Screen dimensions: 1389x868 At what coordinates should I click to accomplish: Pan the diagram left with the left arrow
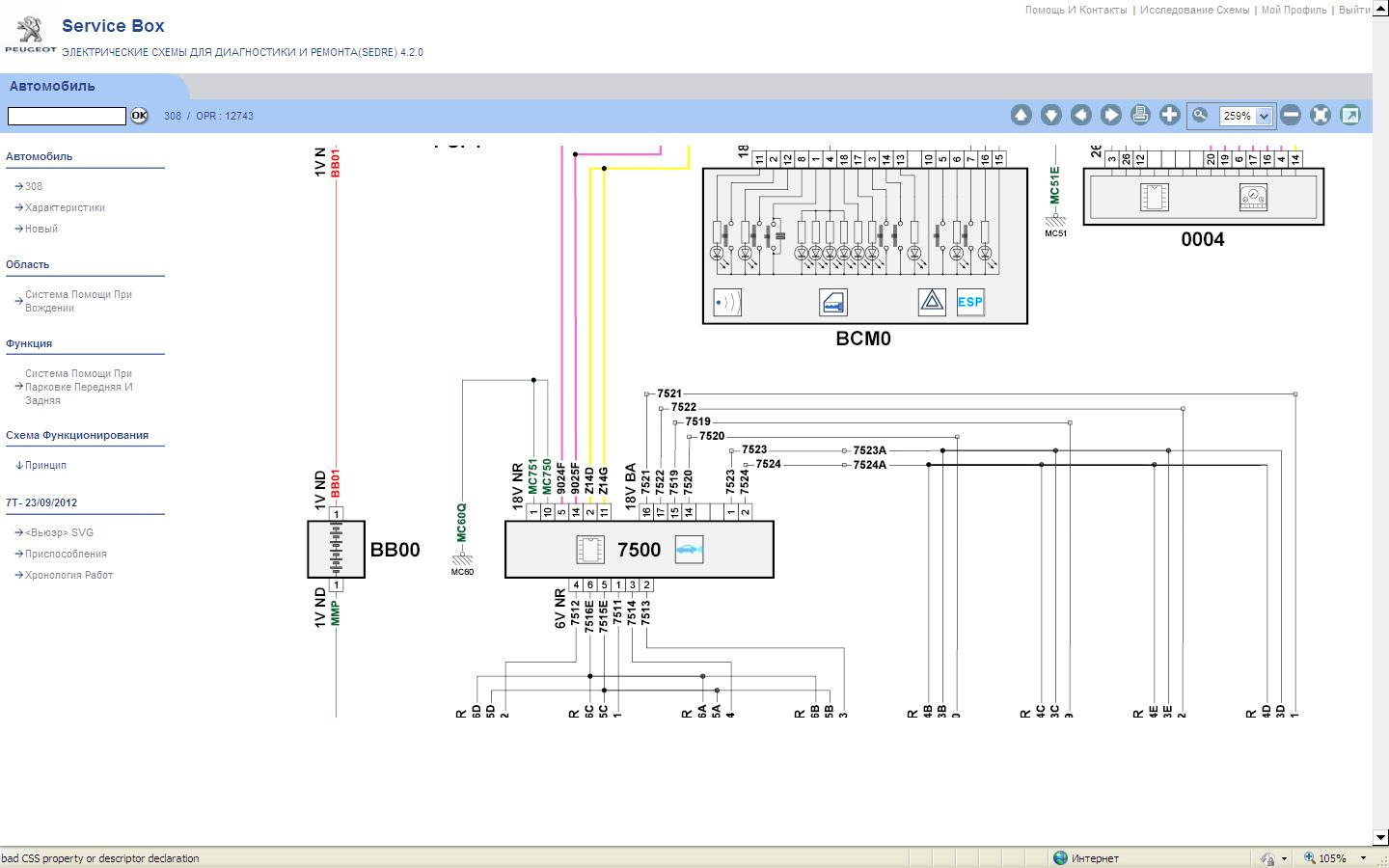click(1080, 115)
